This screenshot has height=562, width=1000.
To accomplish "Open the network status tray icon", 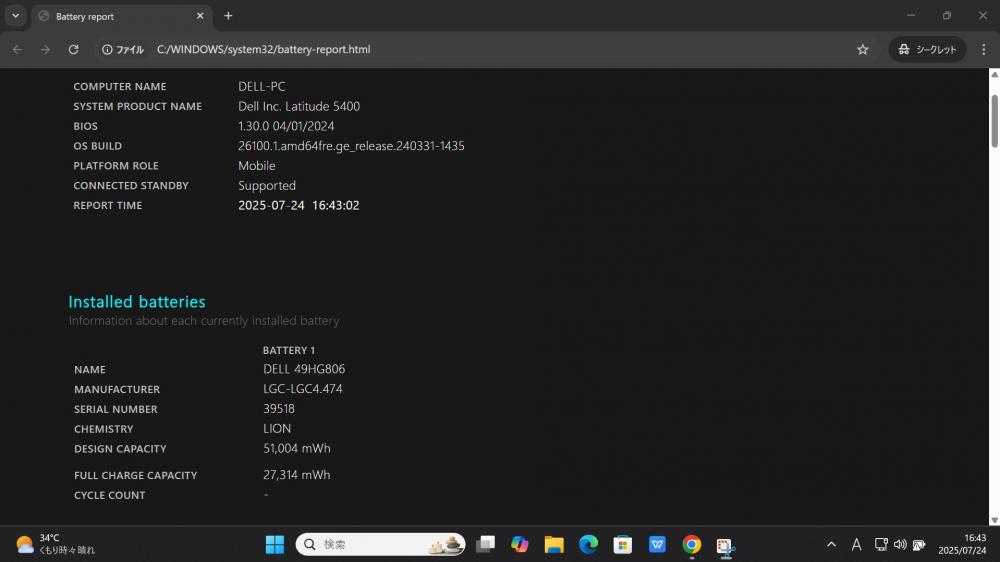I will point(881,544).
